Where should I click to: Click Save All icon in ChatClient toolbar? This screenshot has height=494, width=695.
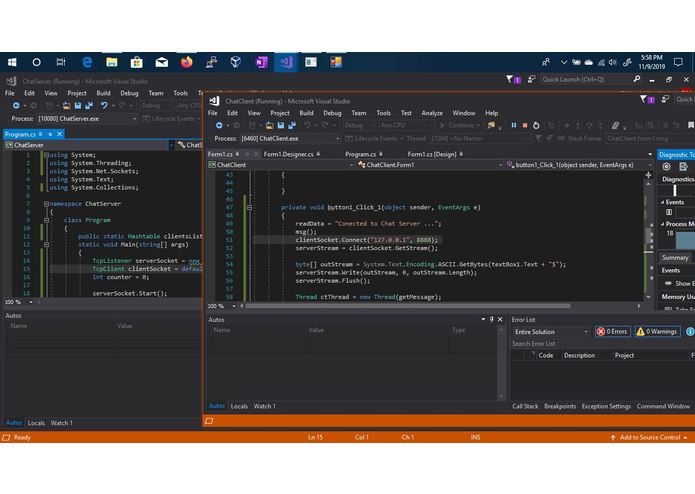click(292, 125)
